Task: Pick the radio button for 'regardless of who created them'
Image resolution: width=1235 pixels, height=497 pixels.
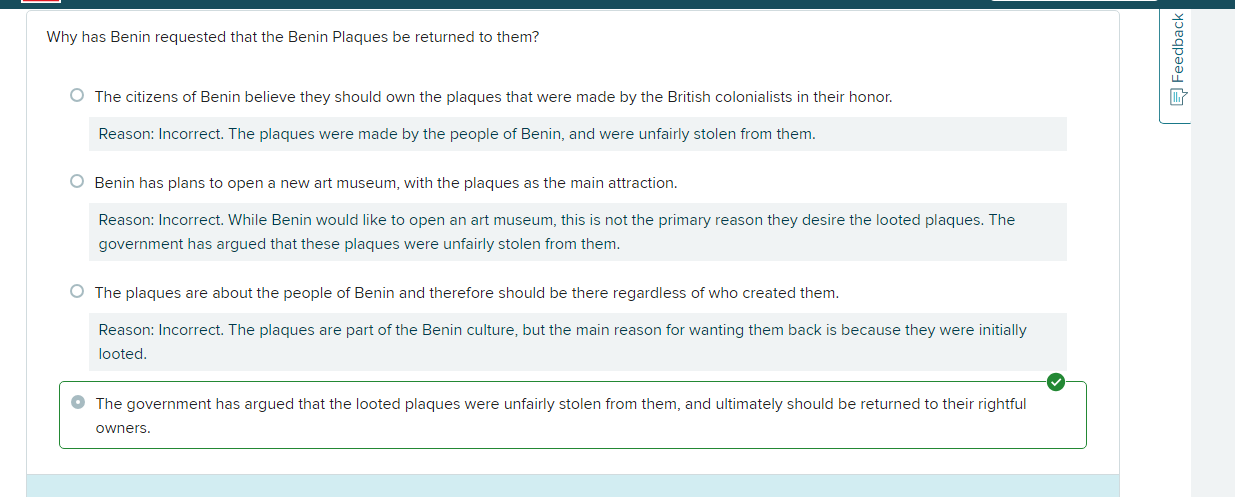Action: [x=77, y=292]
